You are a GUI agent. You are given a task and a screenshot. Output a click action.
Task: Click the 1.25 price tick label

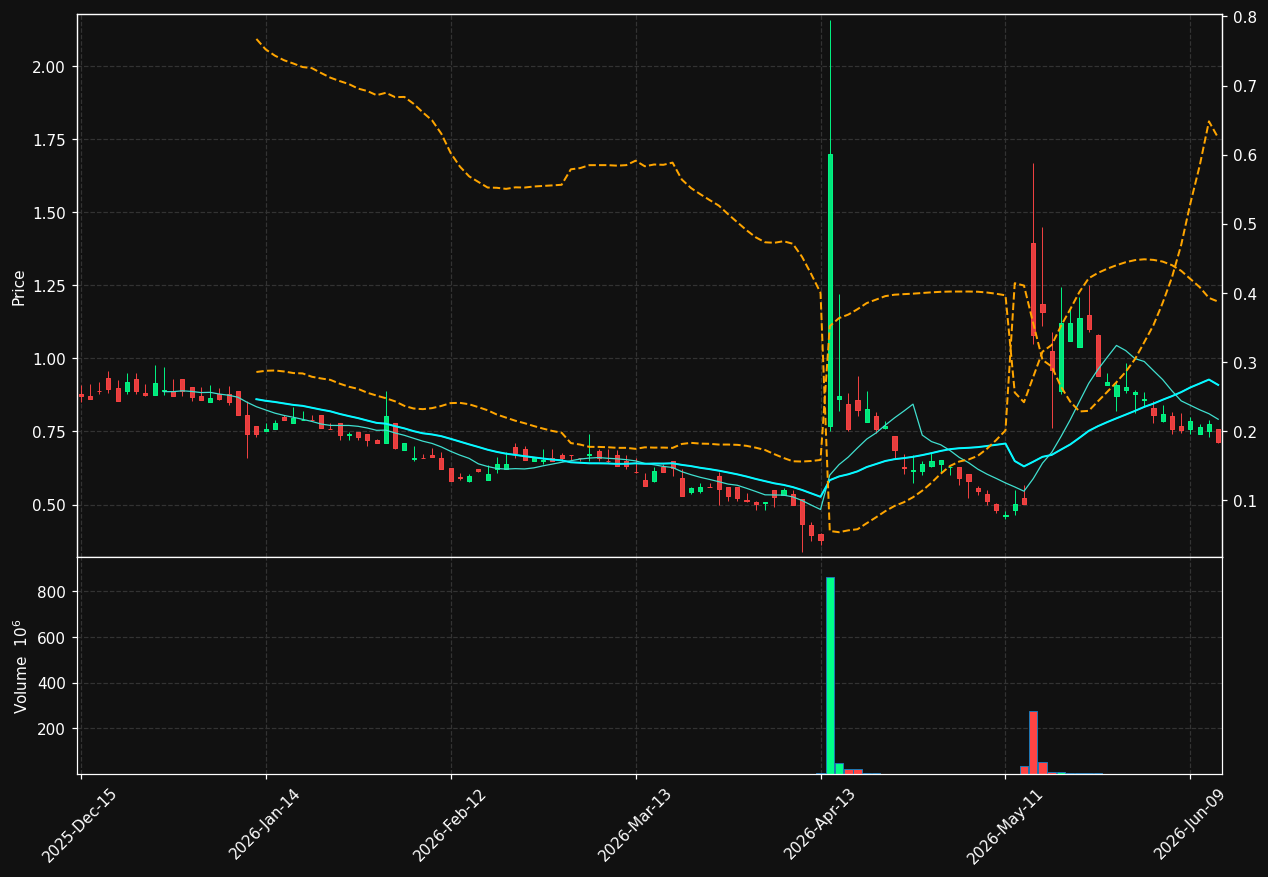[x=50, y=286]
